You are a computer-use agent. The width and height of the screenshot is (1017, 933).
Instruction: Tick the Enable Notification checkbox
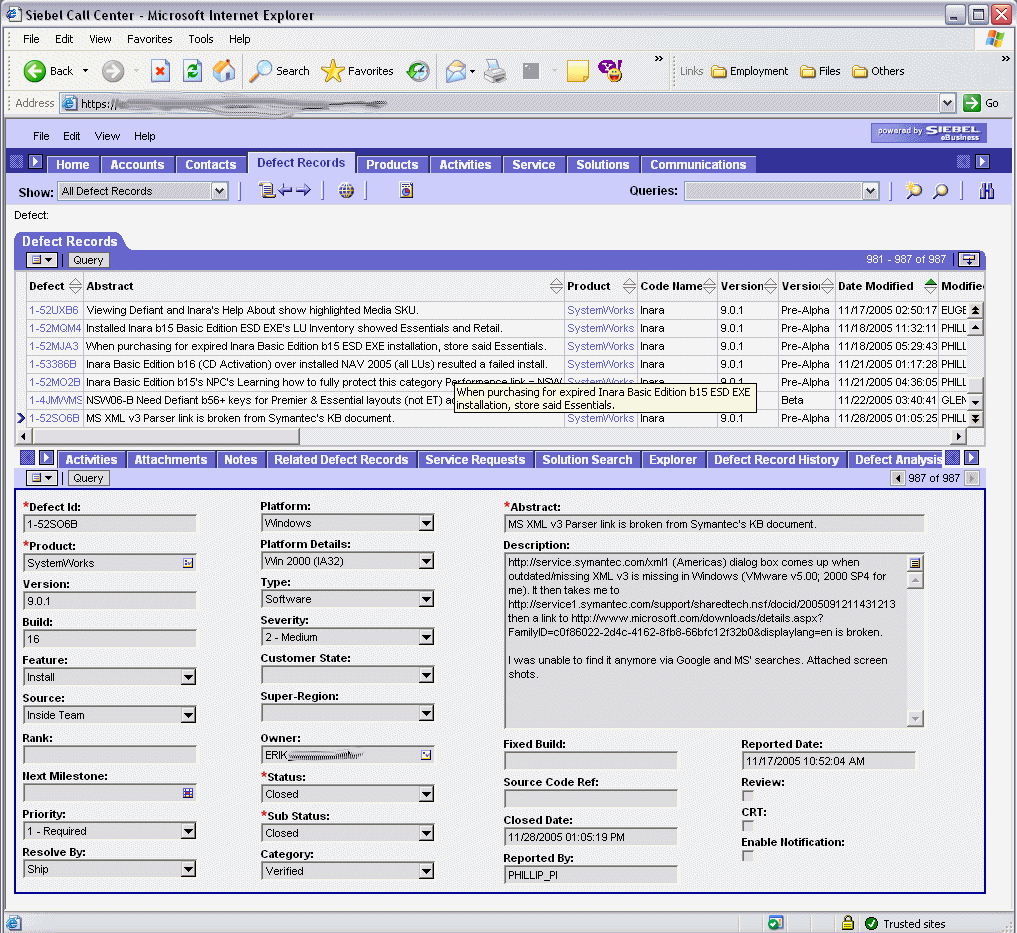point(747,856)
